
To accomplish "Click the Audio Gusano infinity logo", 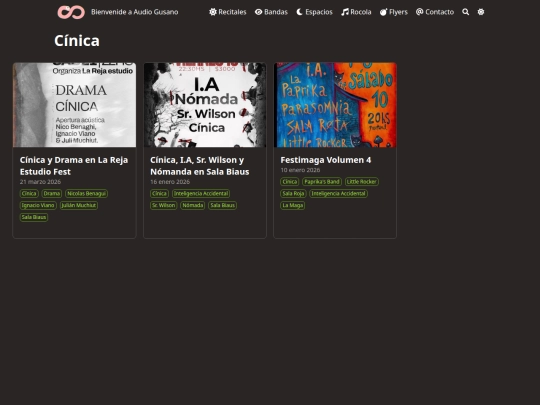I will pos(71,12).
